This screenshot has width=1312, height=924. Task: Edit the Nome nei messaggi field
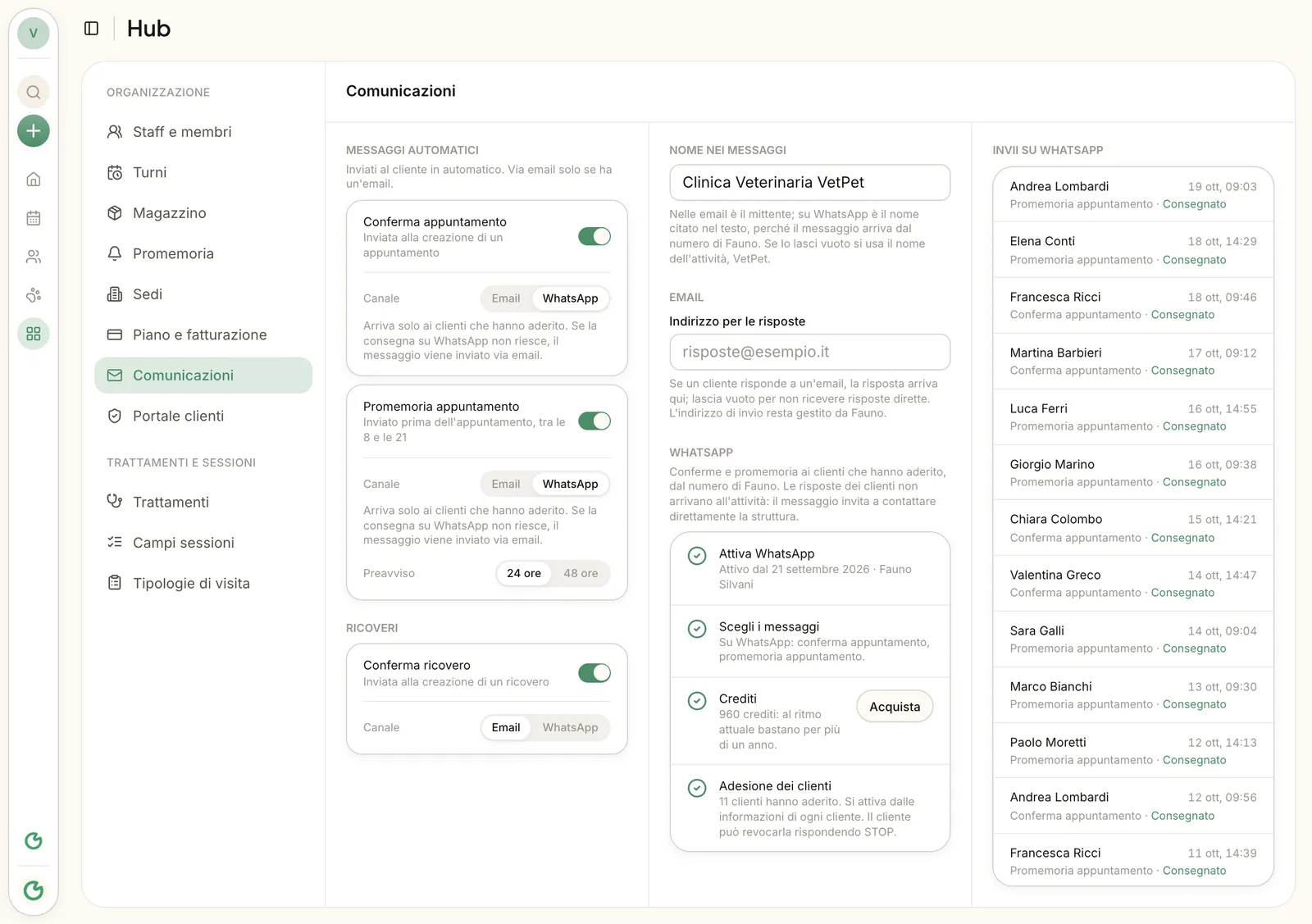point(810,183)
